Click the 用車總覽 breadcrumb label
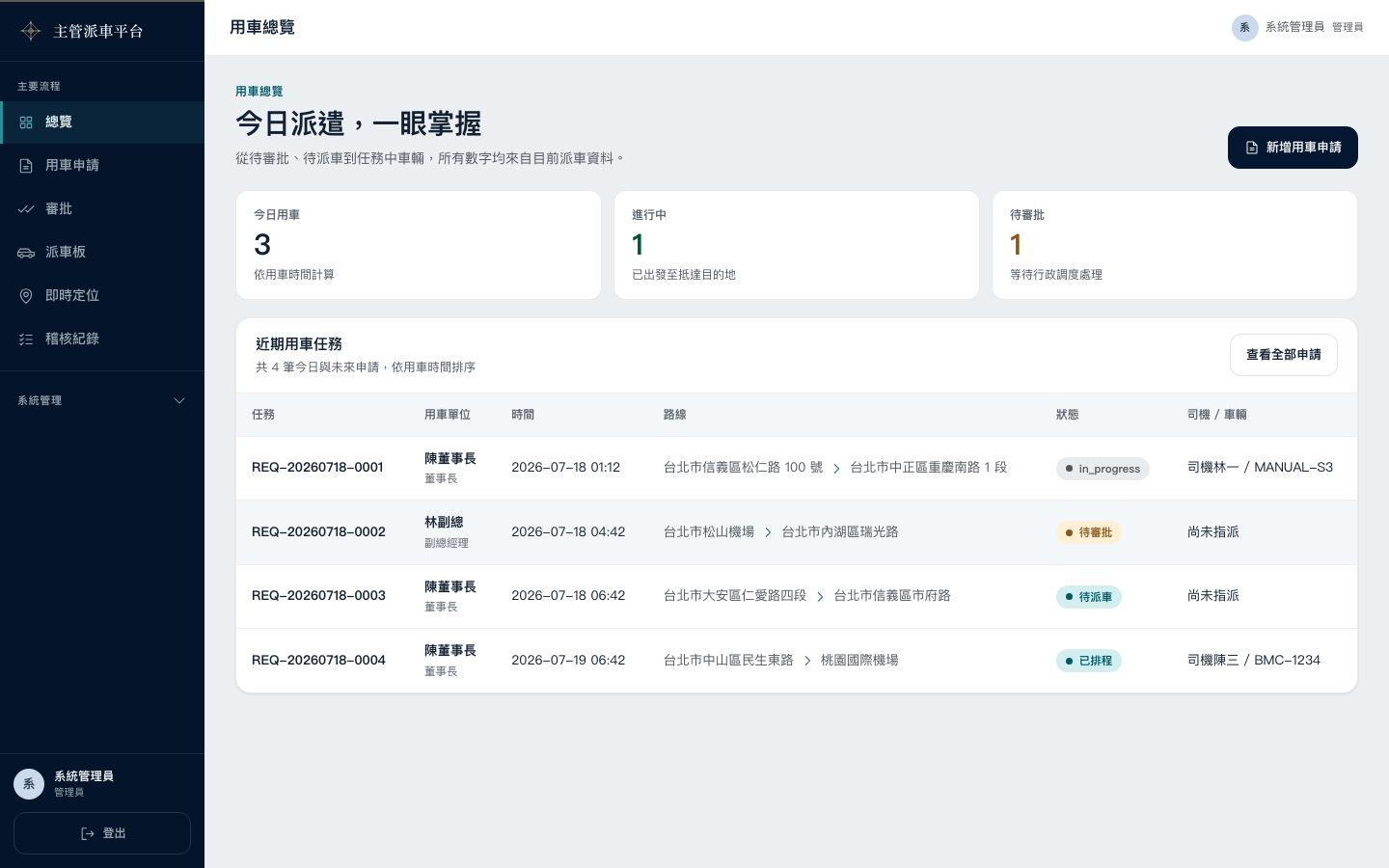The width and height of the screenshot is (1389, 868). point(259,92)
